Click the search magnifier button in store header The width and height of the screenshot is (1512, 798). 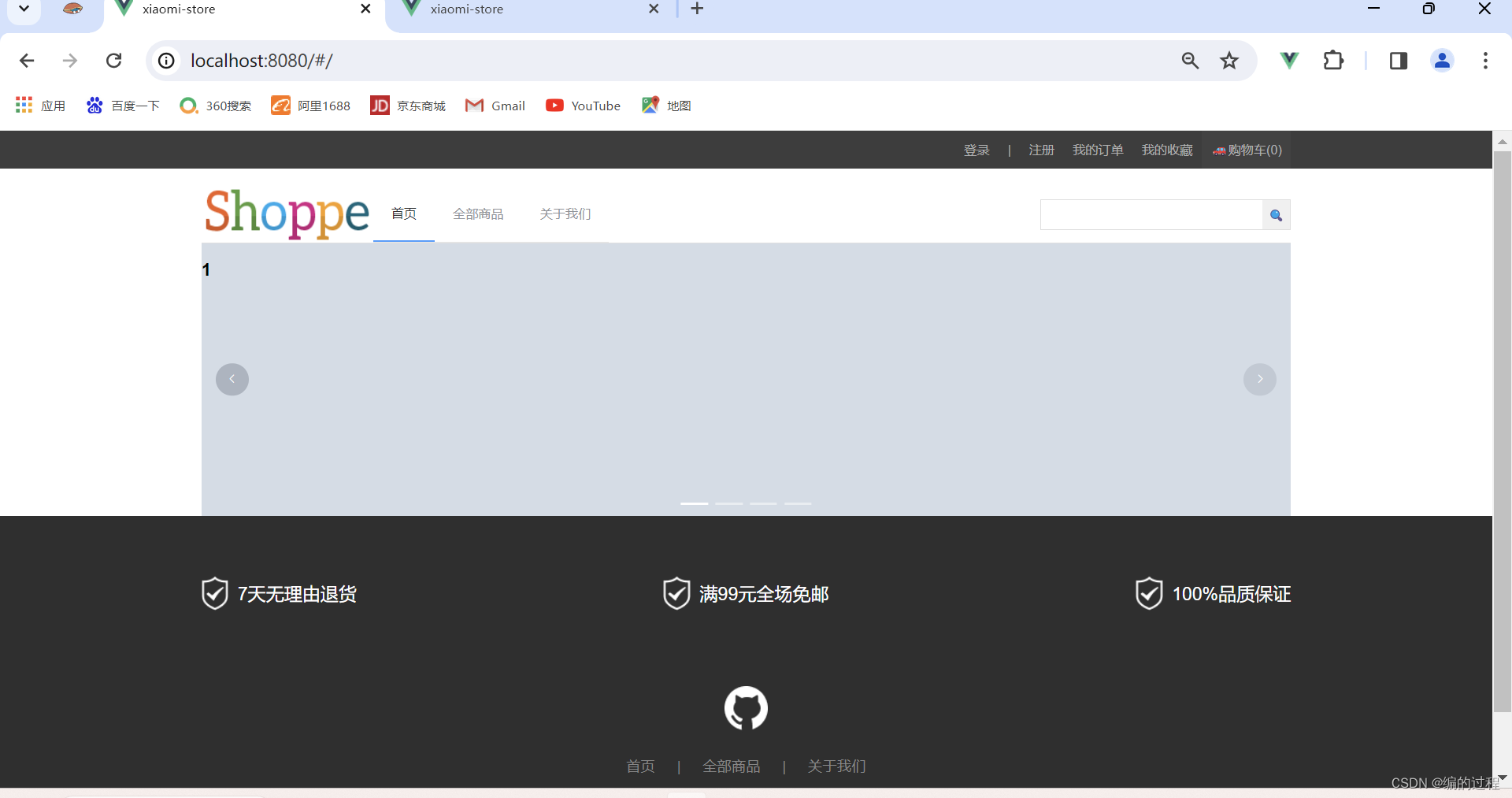point(1276,215)
